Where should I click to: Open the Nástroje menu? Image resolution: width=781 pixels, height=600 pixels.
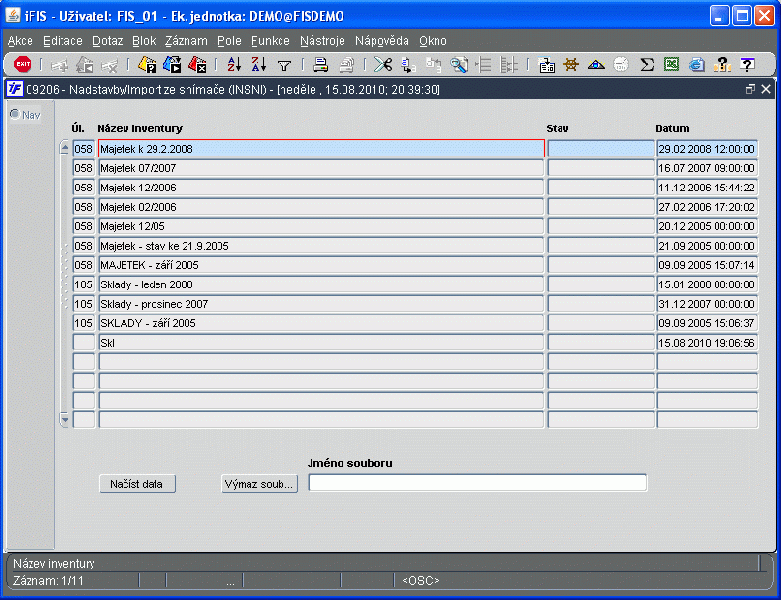(x=322, y=41)
